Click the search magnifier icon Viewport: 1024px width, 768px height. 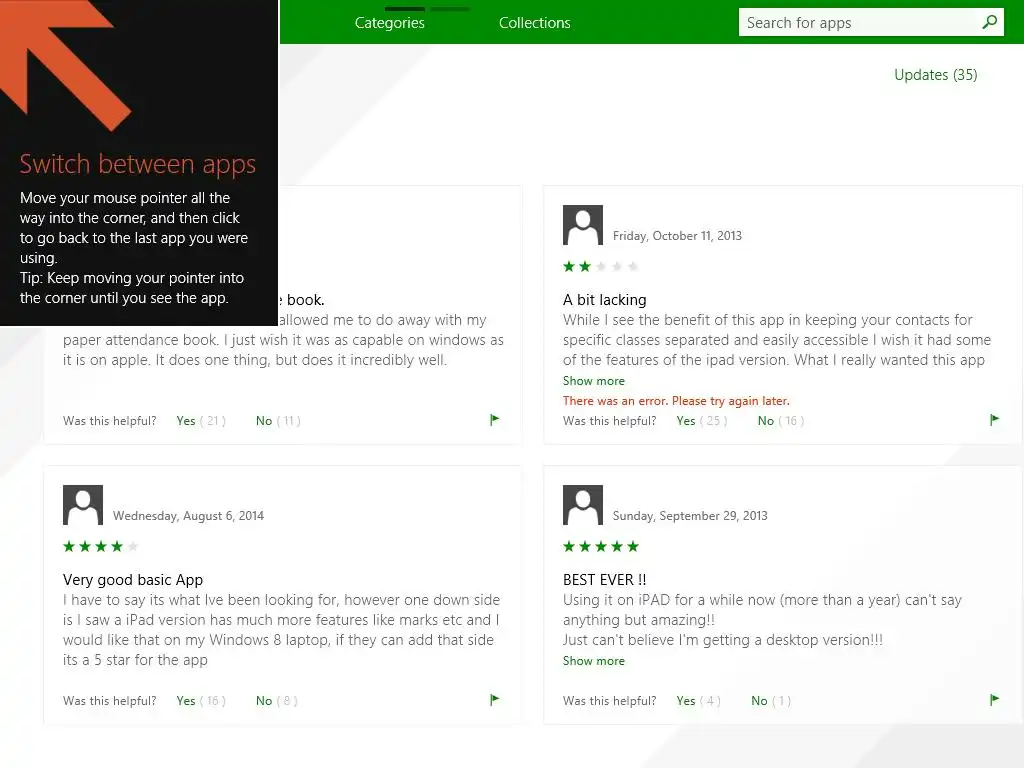[x=989, y=22]
